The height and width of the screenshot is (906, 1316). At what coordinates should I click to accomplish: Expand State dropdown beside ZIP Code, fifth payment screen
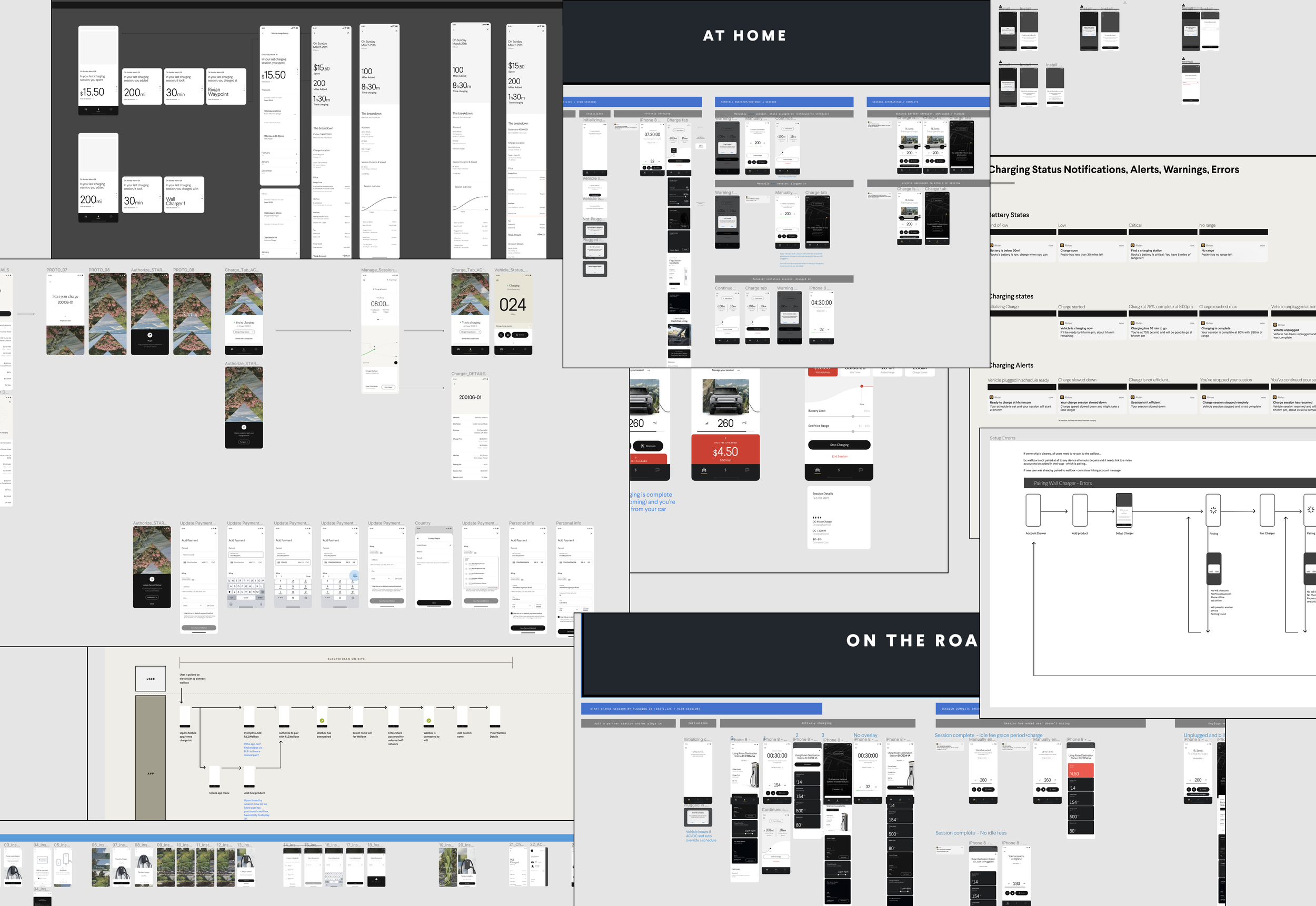(x=381, y=578)
